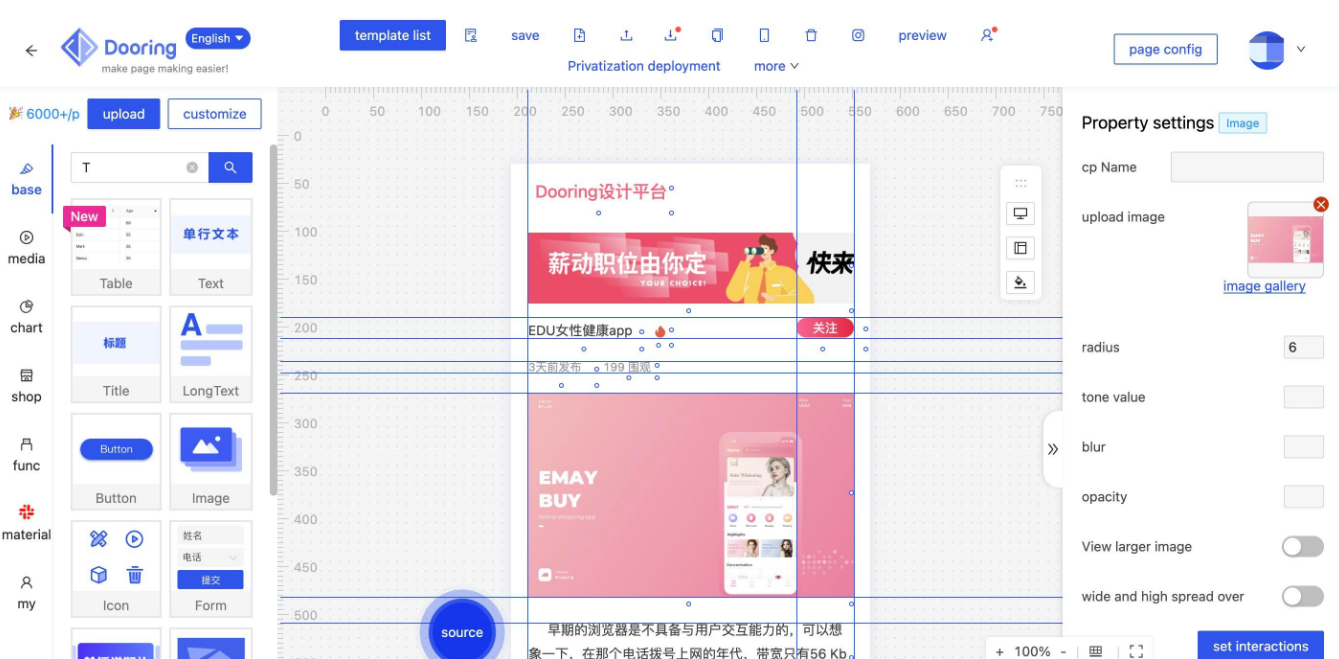
Task: Choose the Title component
Action: point(116,354)
